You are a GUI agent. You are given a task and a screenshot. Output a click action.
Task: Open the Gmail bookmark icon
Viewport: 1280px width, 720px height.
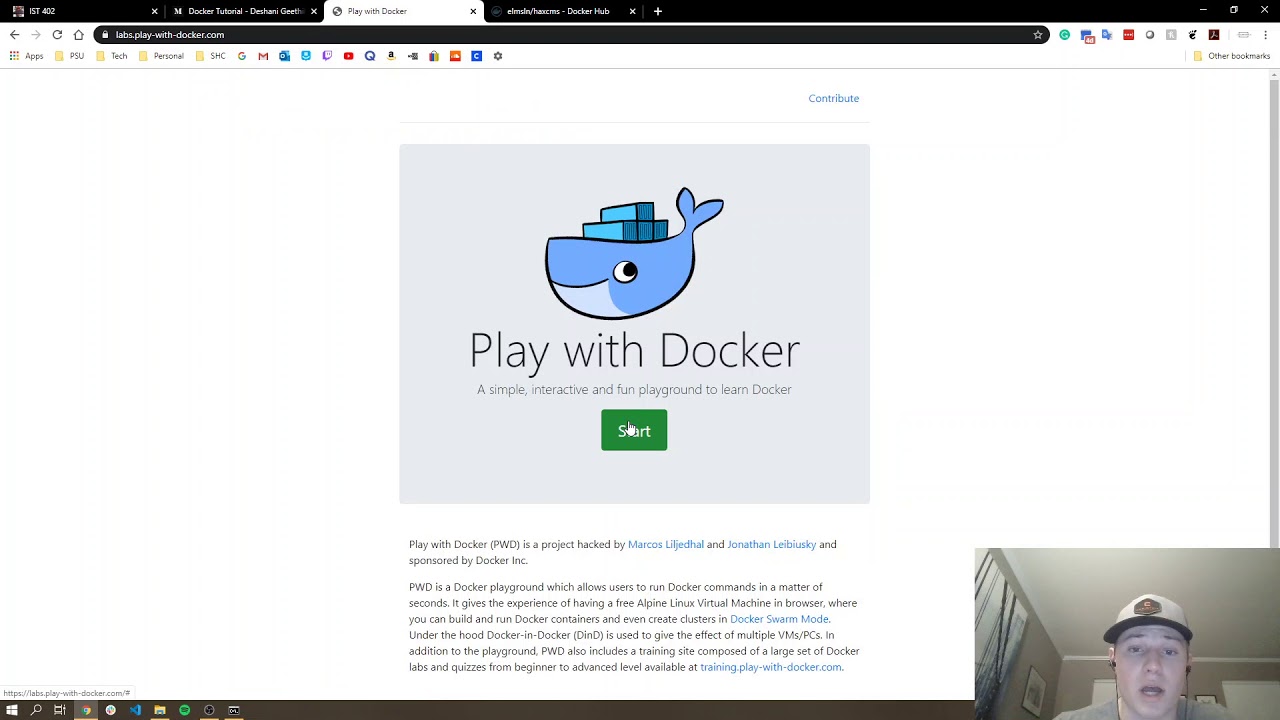tap(263, 56)
